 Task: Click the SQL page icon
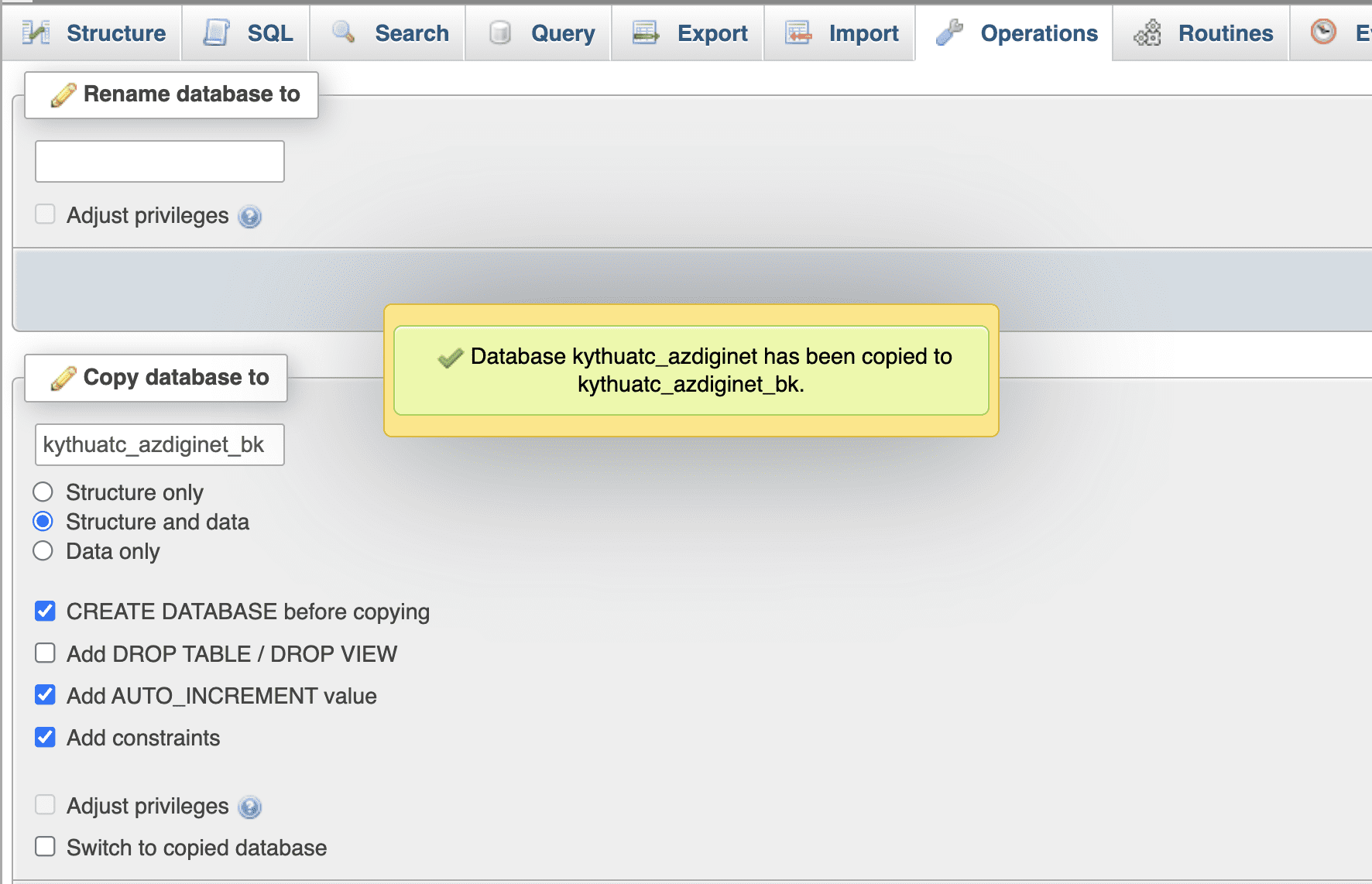pyautogui.click(x=216, y=33)
